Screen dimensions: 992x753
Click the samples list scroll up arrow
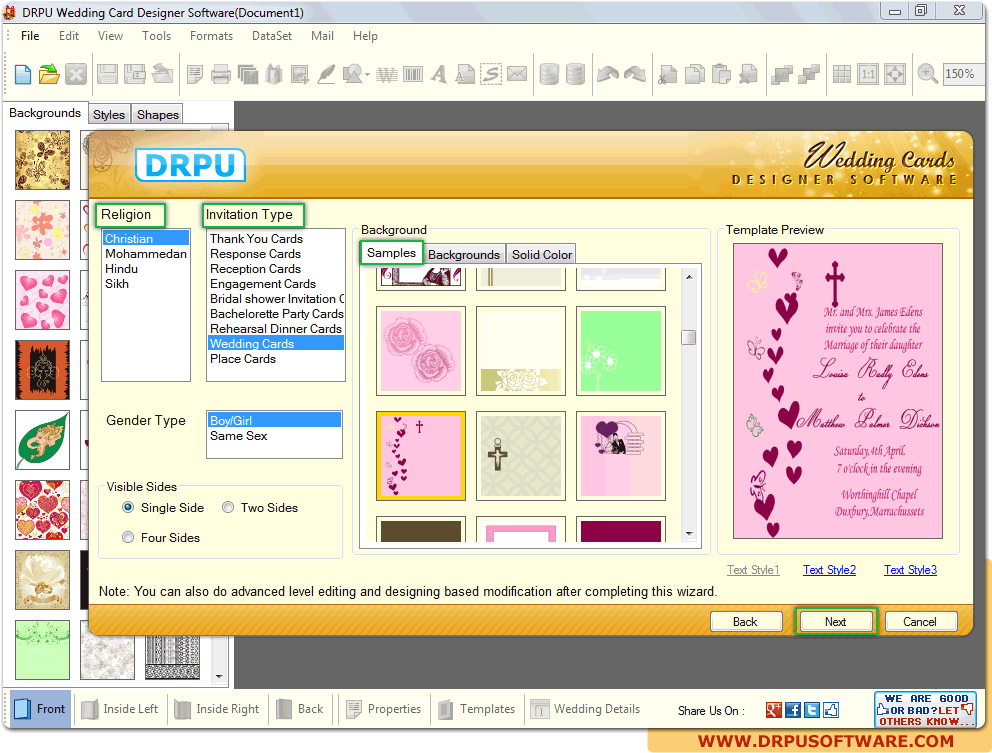click(x=689, y=277)
